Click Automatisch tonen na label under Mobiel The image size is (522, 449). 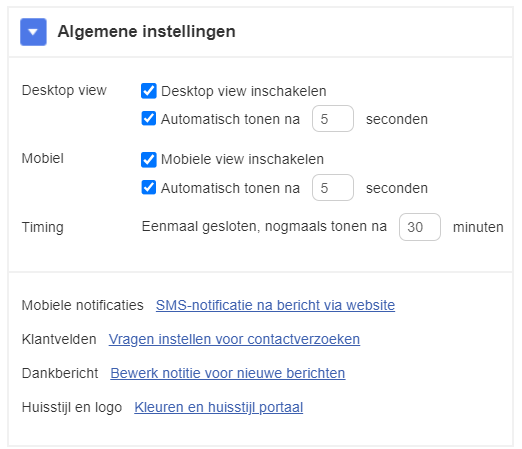coord(230,188)
